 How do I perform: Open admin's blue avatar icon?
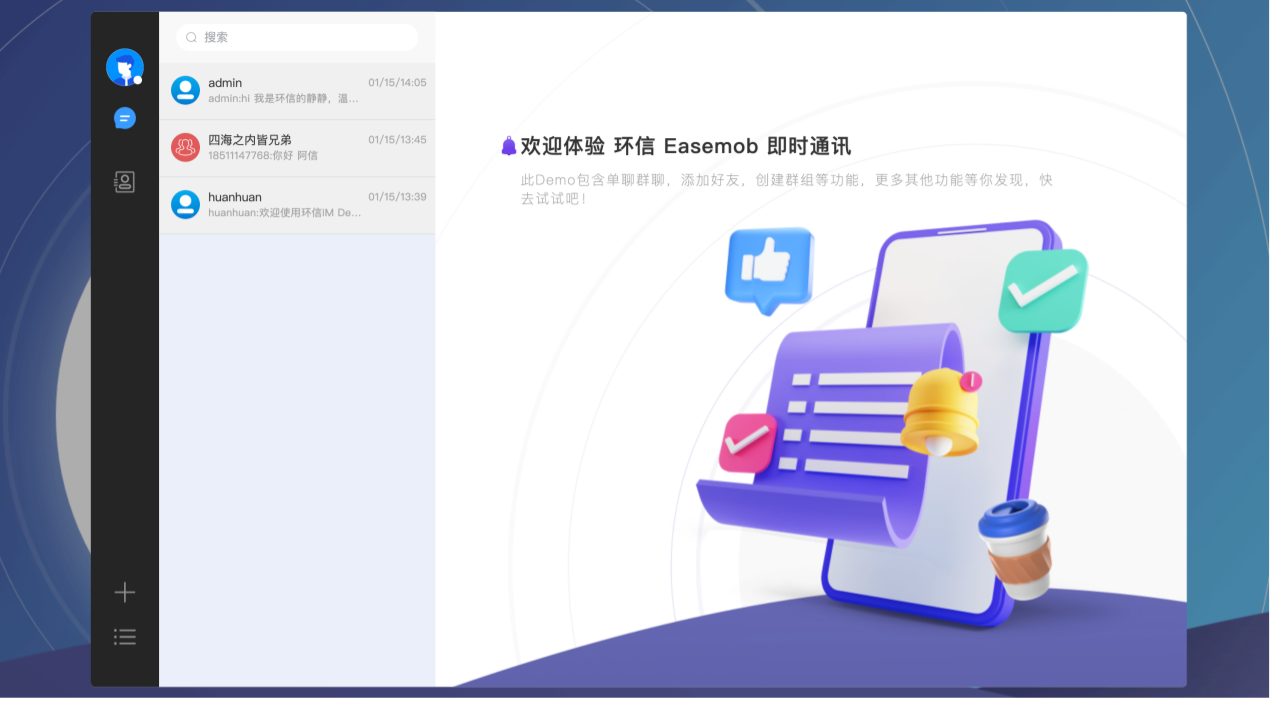pyautogui.click(x=185, y=90)
